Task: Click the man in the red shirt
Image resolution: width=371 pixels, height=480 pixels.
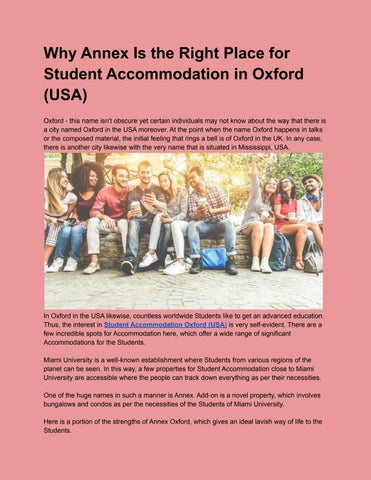Action: pyautogui.click(x=108, y=213)
